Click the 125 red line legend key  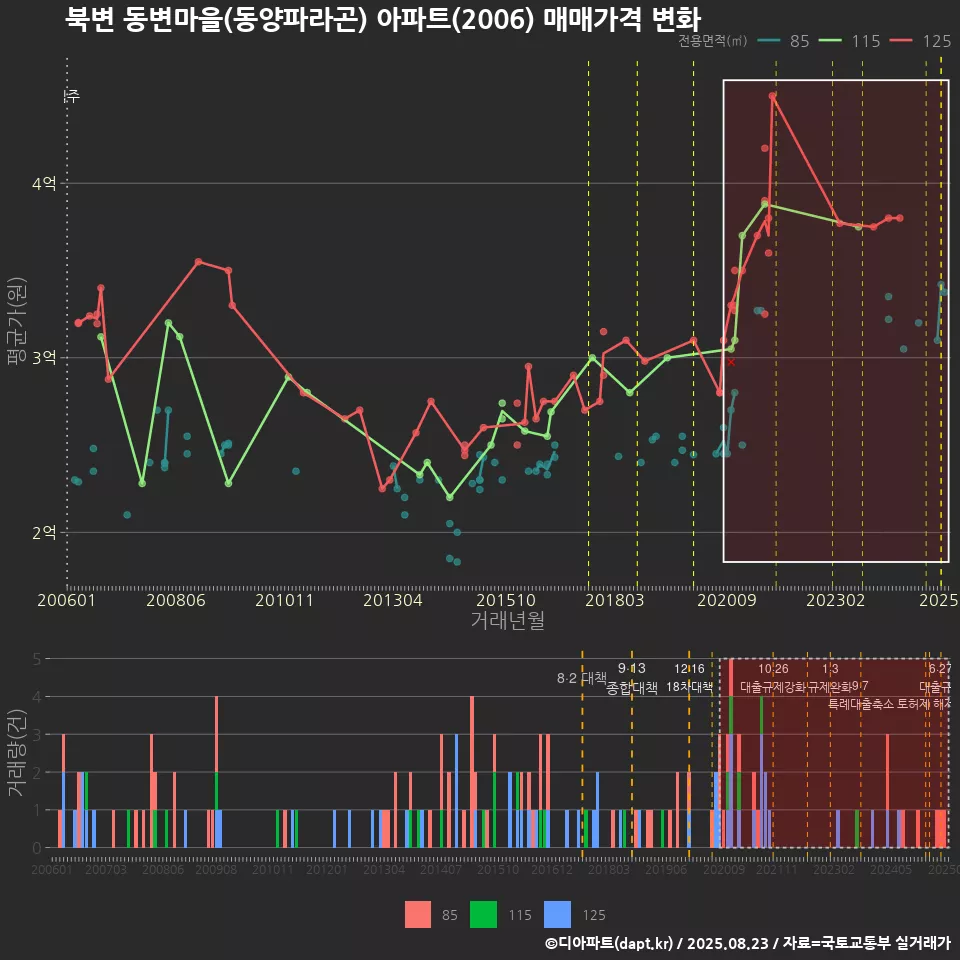(x=904, y=41)
